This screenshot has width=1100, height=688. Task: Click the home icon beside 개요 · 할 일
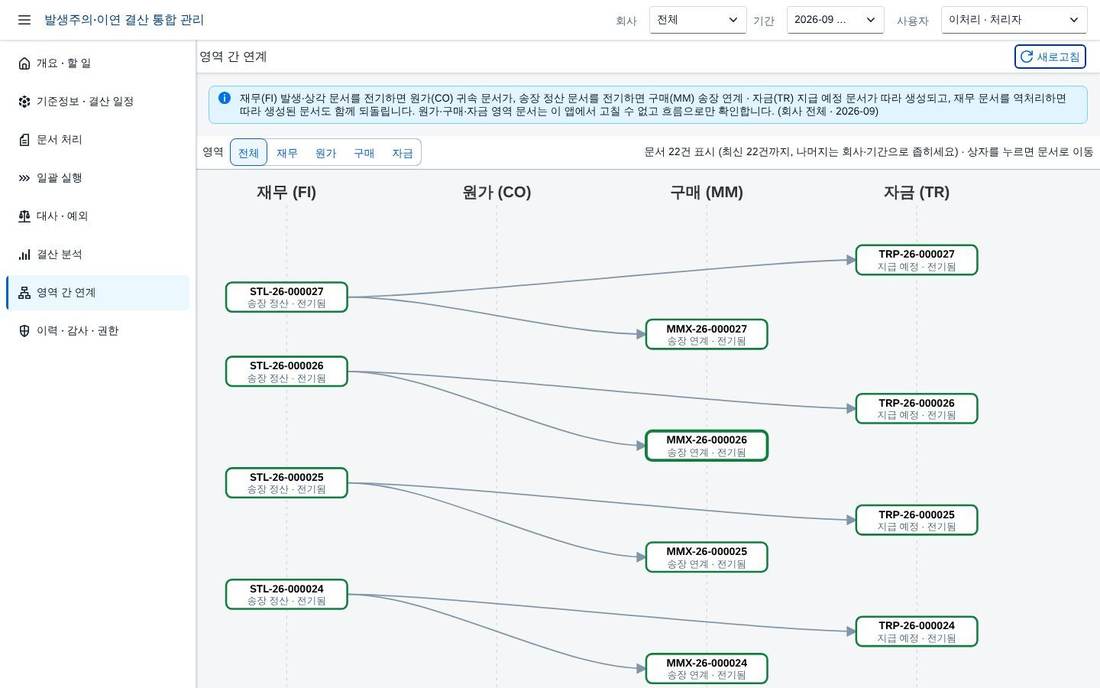[x=25, y=63]
